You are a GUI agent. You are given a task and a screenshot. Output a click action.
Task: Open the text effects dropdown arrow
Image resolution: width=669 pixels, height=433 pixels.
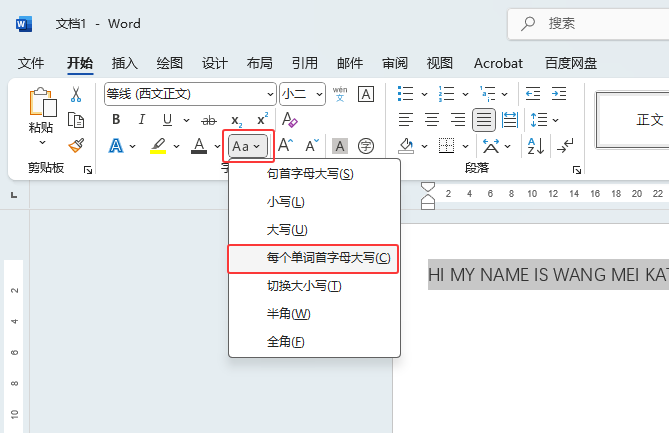click(x=133, y=147)
